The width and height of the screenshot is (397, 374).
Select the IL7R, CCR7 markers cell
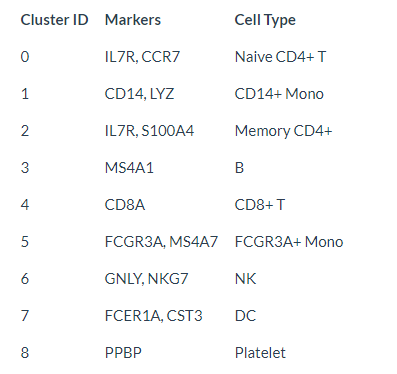pyautogui.click(x=142, y=57)
